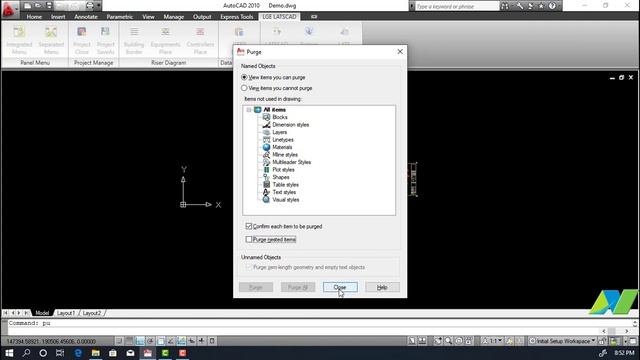Open the Parametric ribbon tab
The height and width of the screenshot is (360, 640).
pyautogui.click(x=120, y=17)
